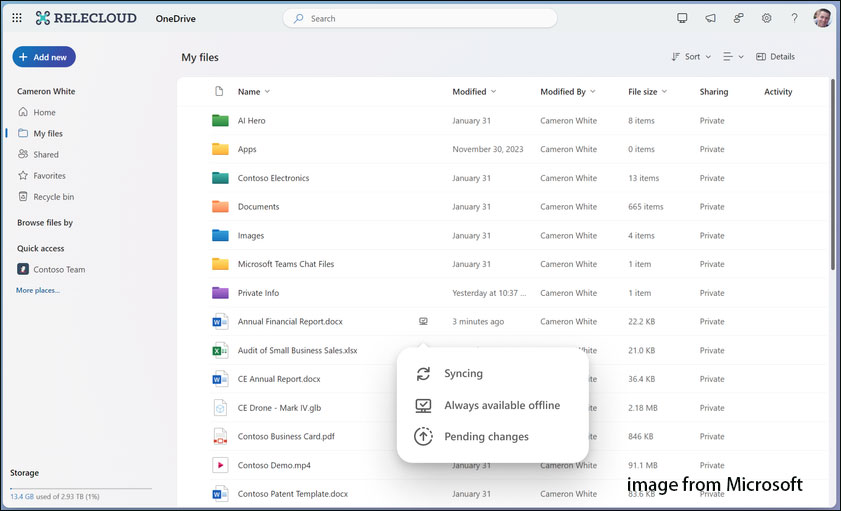Open CE Drone - Mark IV.glb name
Viewport: 841px width, 511px height.
click(x=279, y=408)
